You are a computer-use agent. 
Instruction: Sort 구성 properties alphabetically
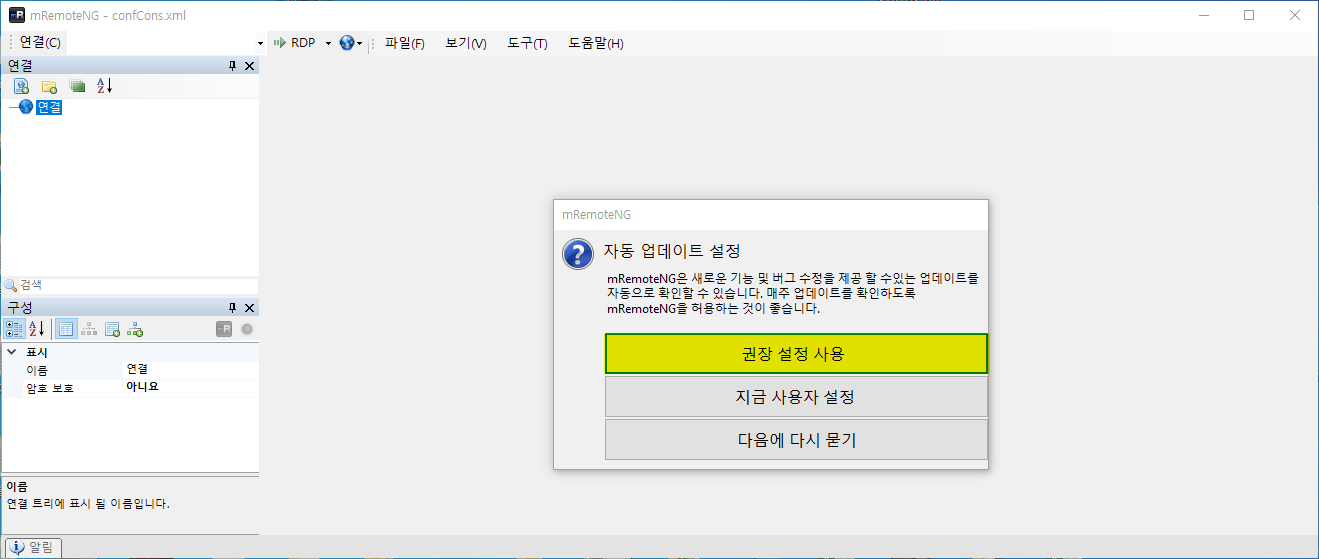tap(36, 328)
